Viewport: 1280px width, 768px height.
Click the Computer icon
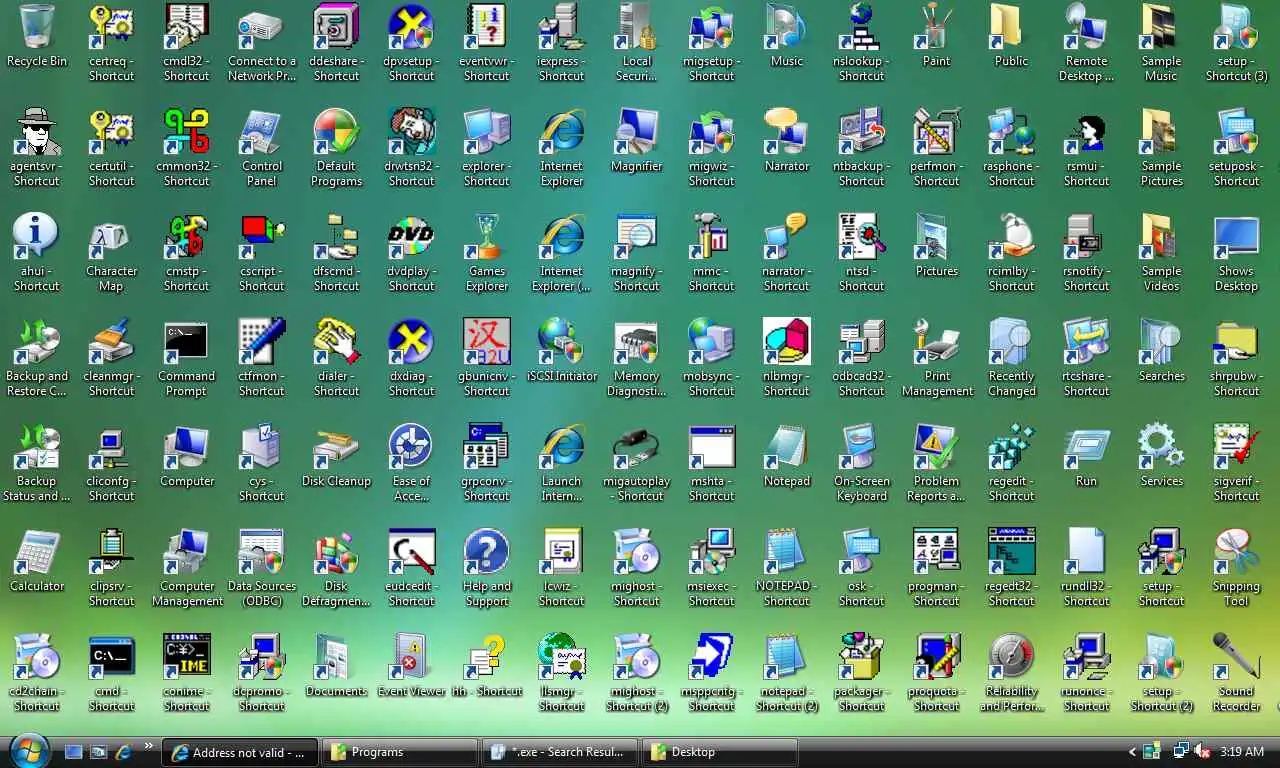click(x=187, y=447)
